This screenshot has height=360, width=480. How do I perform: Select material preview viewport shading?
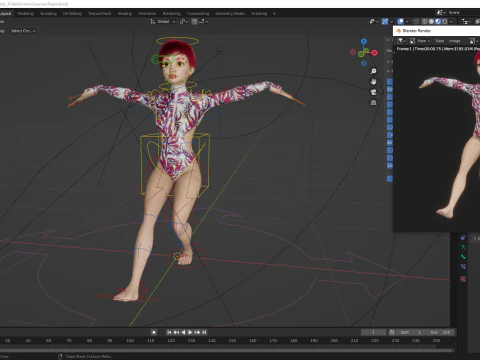(x=438, y=21)
